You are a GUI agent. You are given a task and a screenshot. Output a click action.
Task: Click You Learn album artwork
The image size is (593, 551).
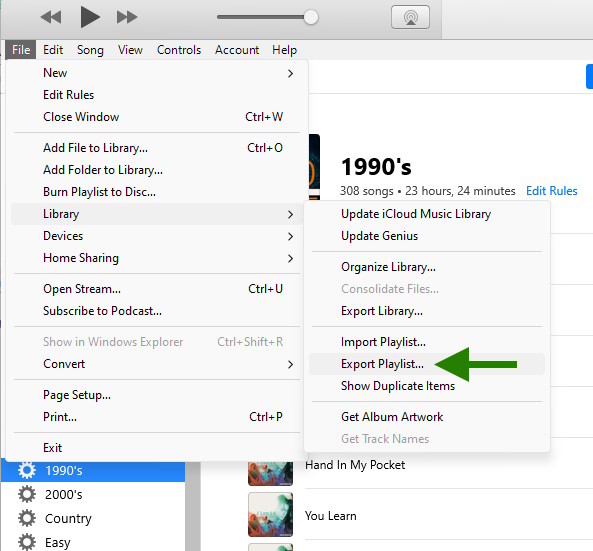click(270, 514)
